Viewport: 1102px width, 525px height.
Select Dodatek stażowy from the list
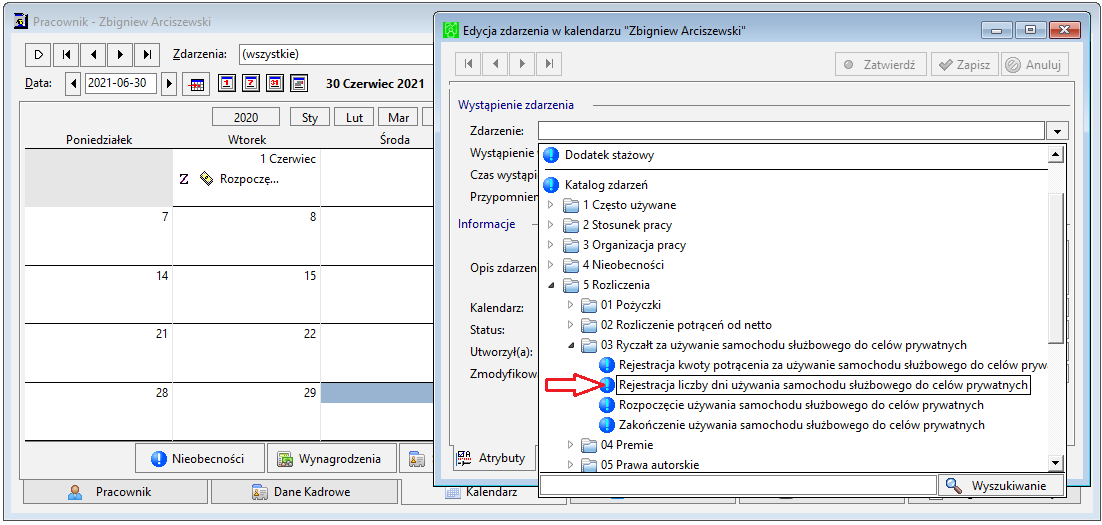tap(609, 155)
